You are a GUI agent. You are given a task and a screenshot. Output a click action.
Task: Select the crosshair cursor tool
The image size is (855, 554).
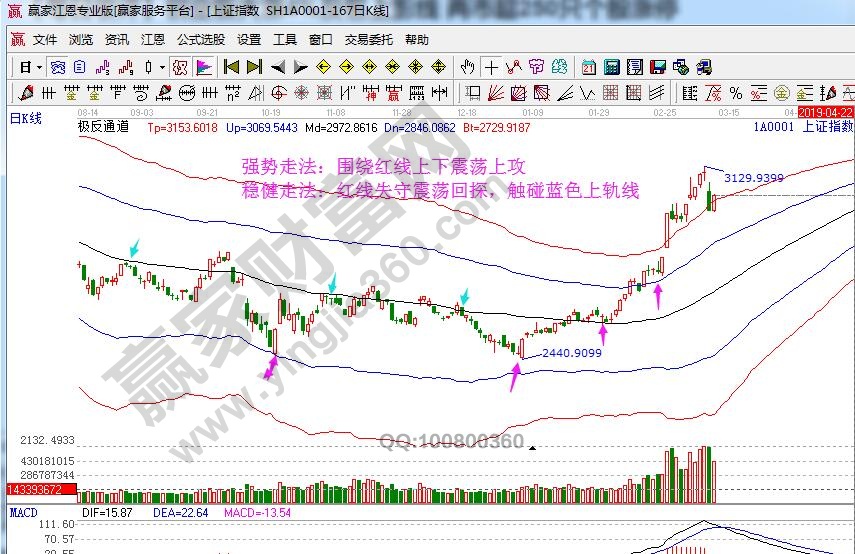click(x=491, y=68)
